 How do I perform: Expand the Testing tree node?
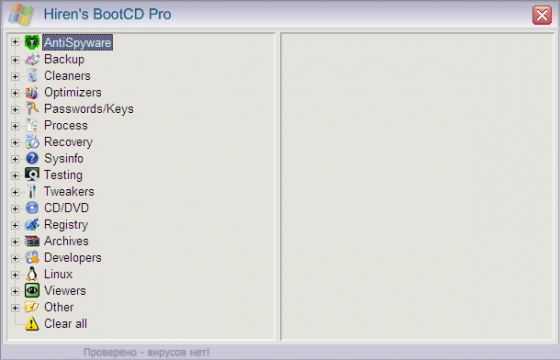pos(15,175)
